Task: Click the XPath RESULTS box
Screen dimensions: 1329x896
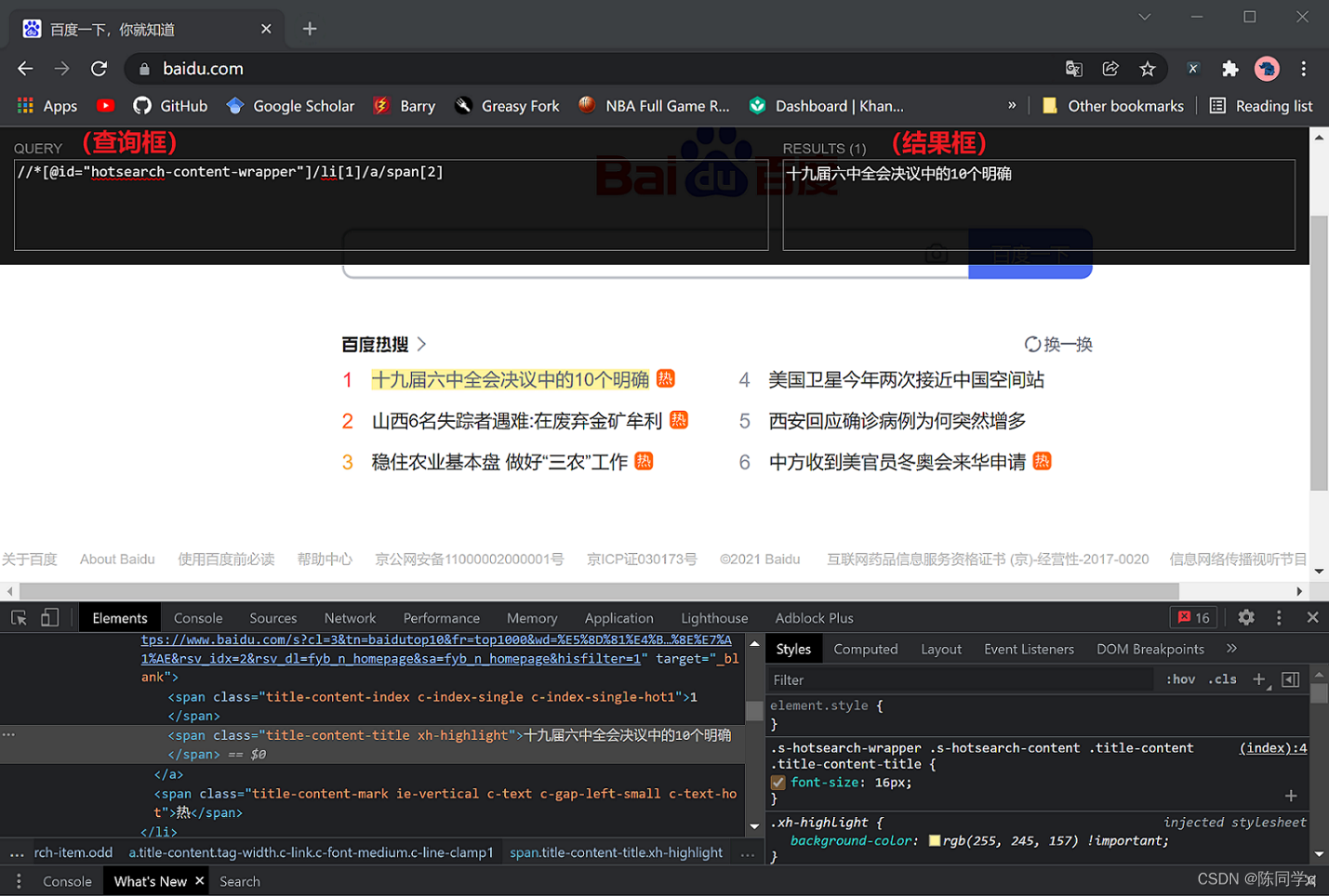Action: pyautogui.click(x=1039, y=205)
